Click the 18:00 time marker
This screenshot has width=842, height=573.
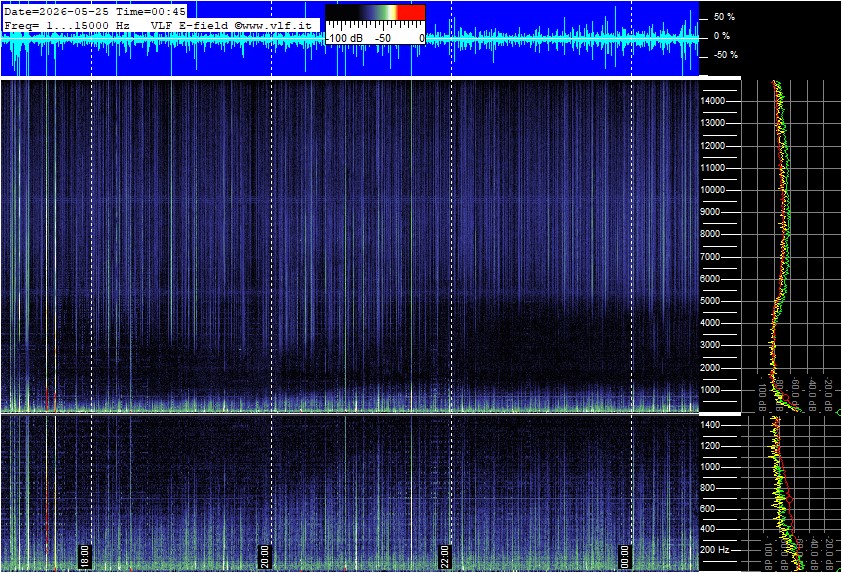point(84,556)
